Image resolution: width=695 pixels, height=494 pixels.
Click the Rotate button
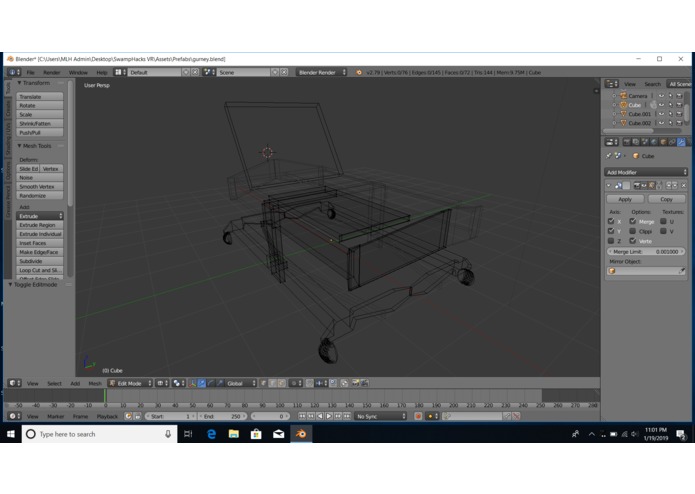coord(40,105)
